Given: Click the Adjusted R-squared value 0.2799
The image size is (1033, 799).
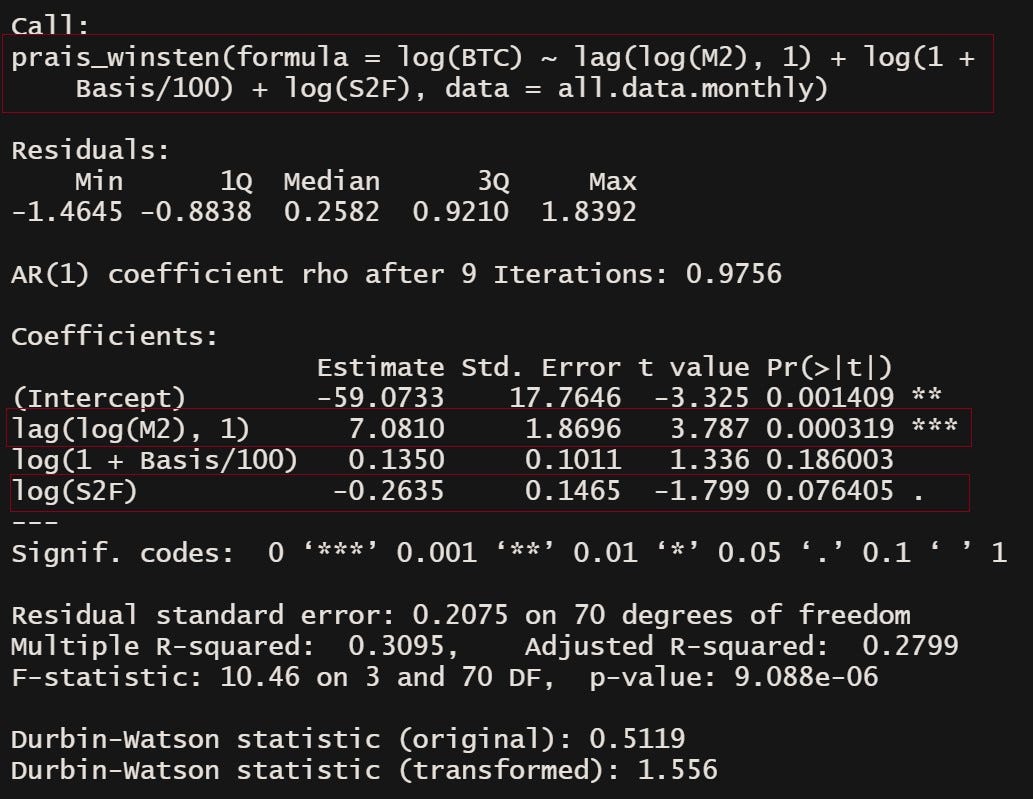Looking at the screenshot, I should pos(910,646).
